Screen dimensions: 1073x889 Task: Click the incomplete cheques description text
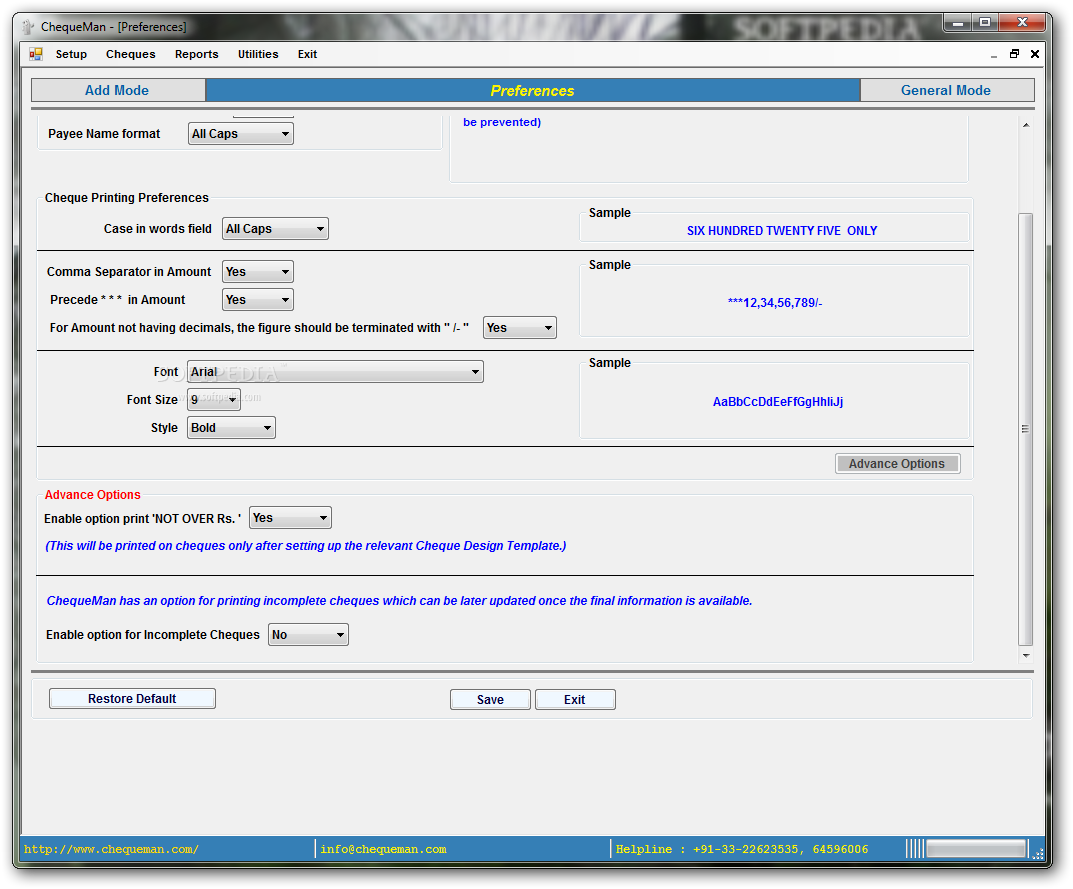(x=399, y=601)
